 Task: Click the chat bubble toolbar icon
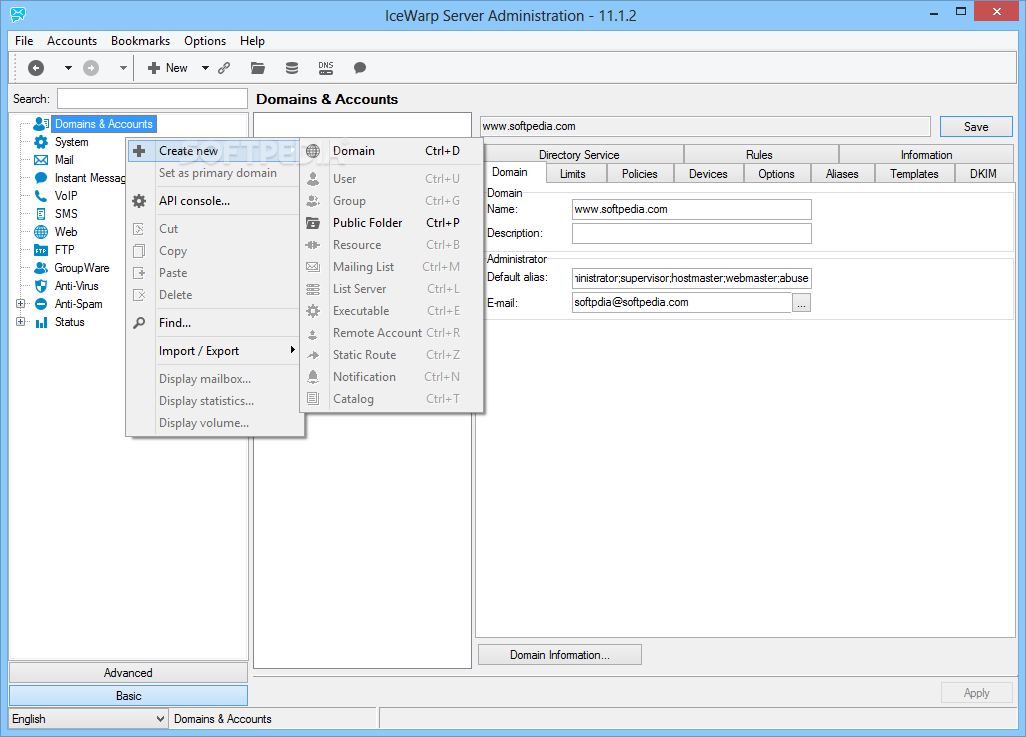(360, 68)
